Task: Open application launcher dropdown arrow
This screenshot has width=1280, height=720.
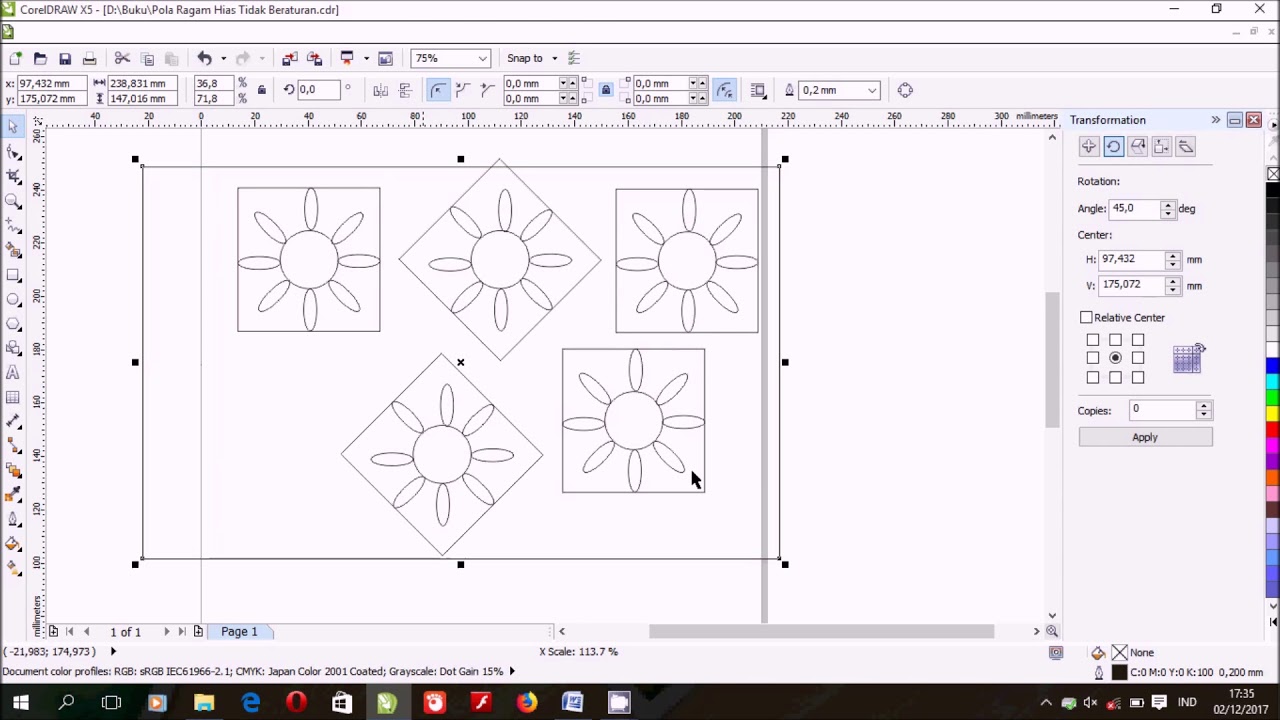Action: [x=365, y=58]
